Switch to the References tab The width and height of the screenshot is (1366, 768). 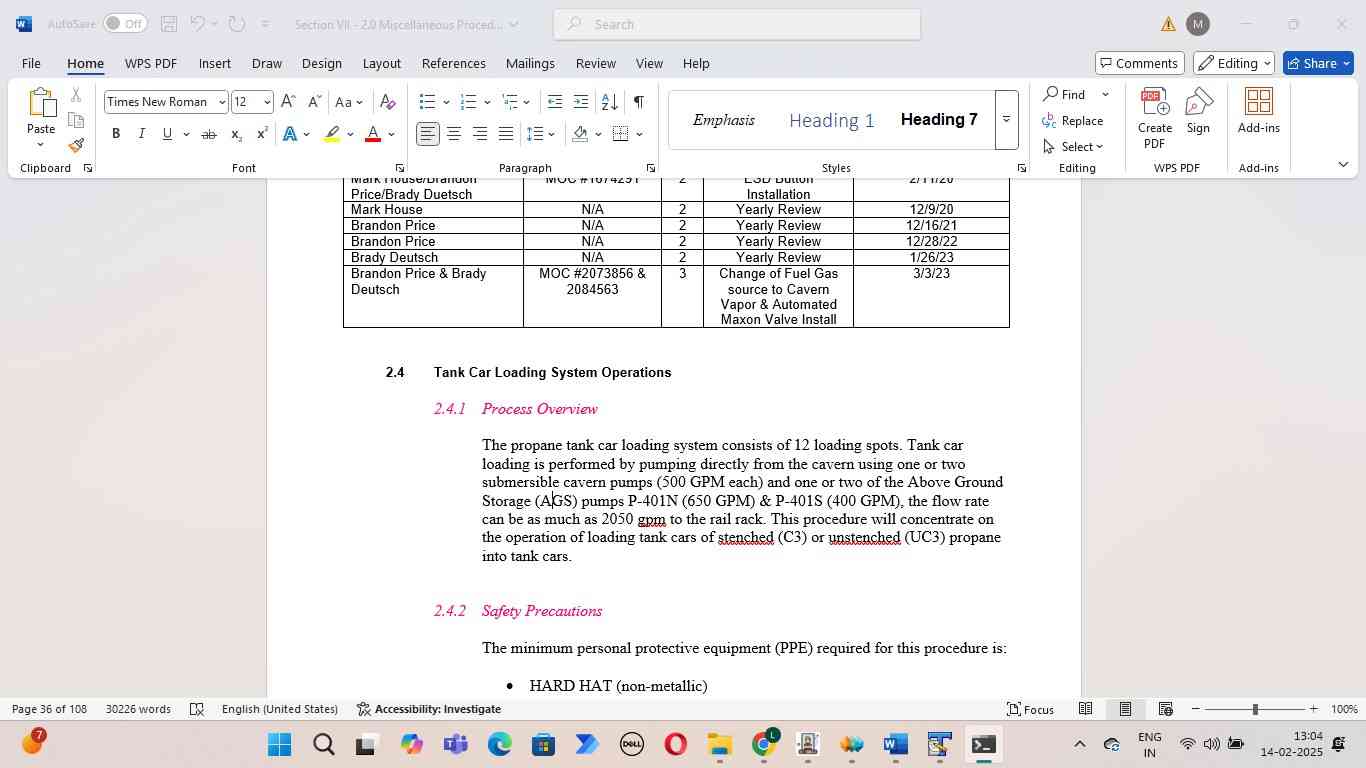(x=454, y=63)
